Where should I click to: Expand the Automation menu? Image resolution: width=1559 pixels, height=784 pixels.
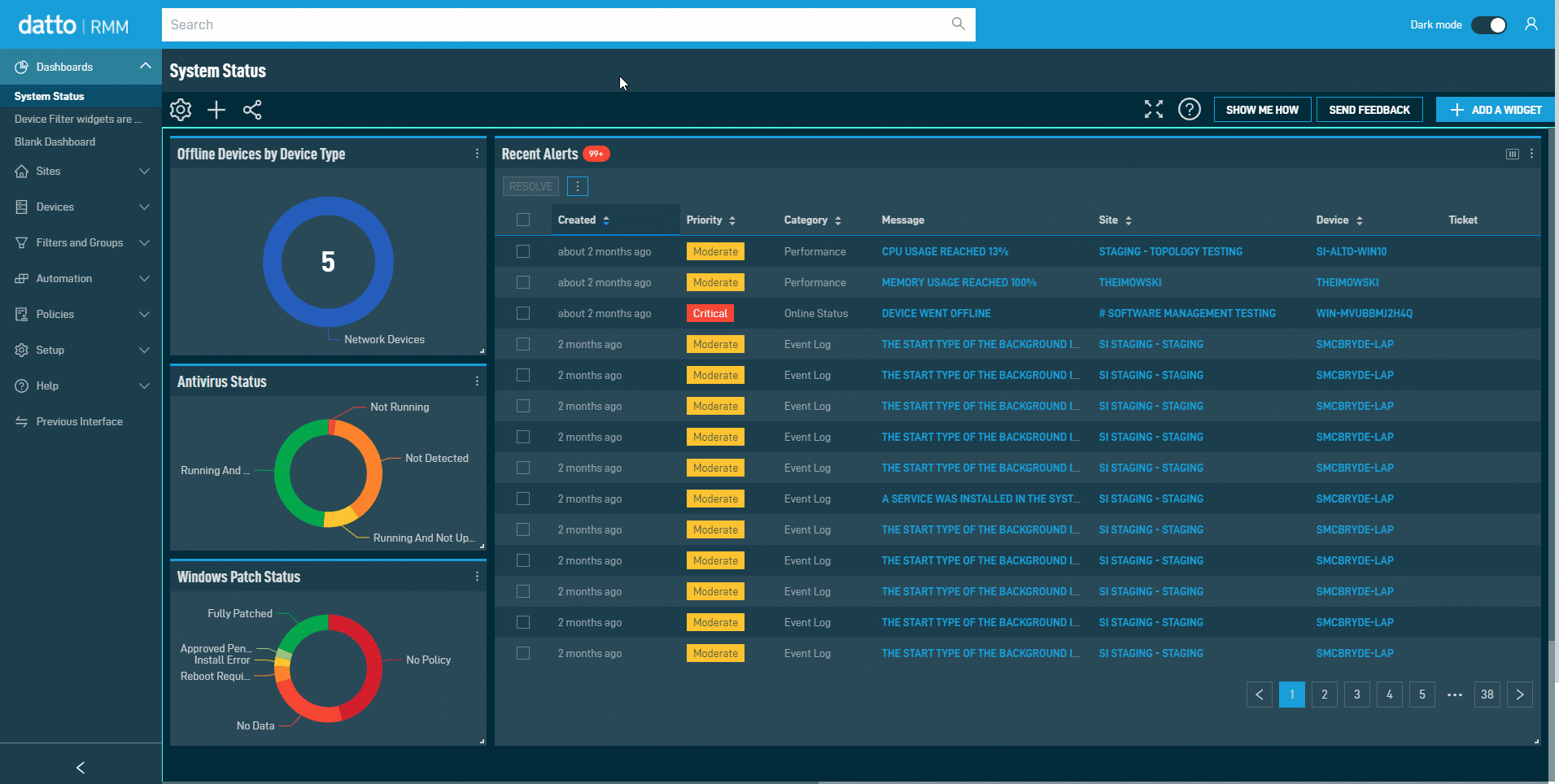point(81,278)
